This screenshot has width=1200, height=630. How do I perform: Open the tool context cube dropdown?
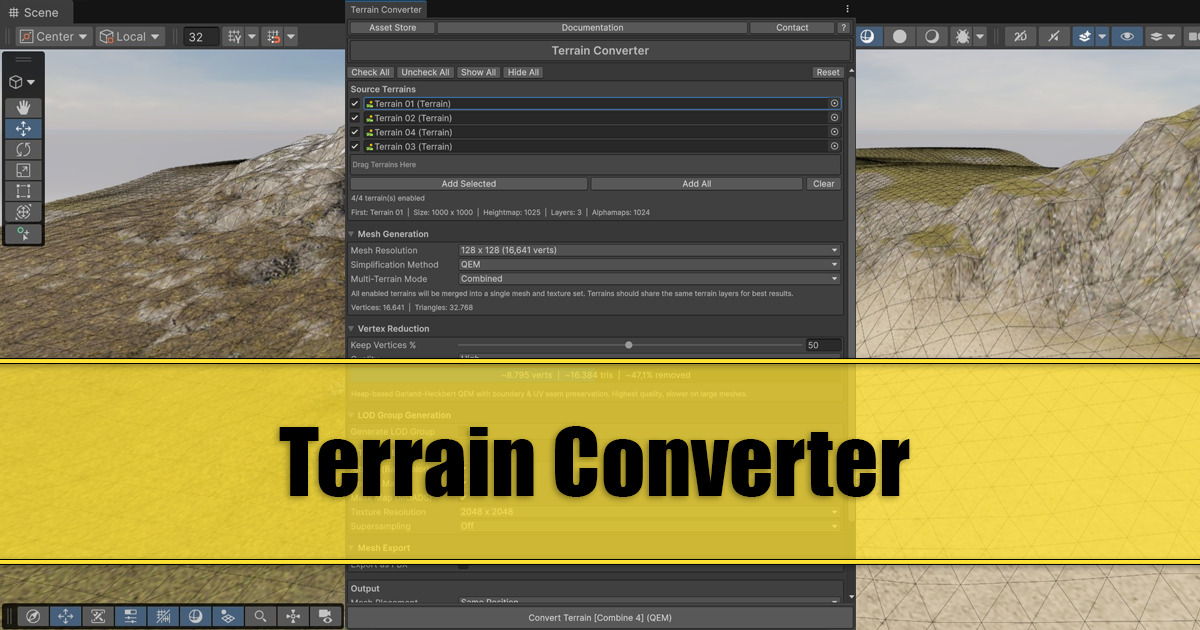22,82
